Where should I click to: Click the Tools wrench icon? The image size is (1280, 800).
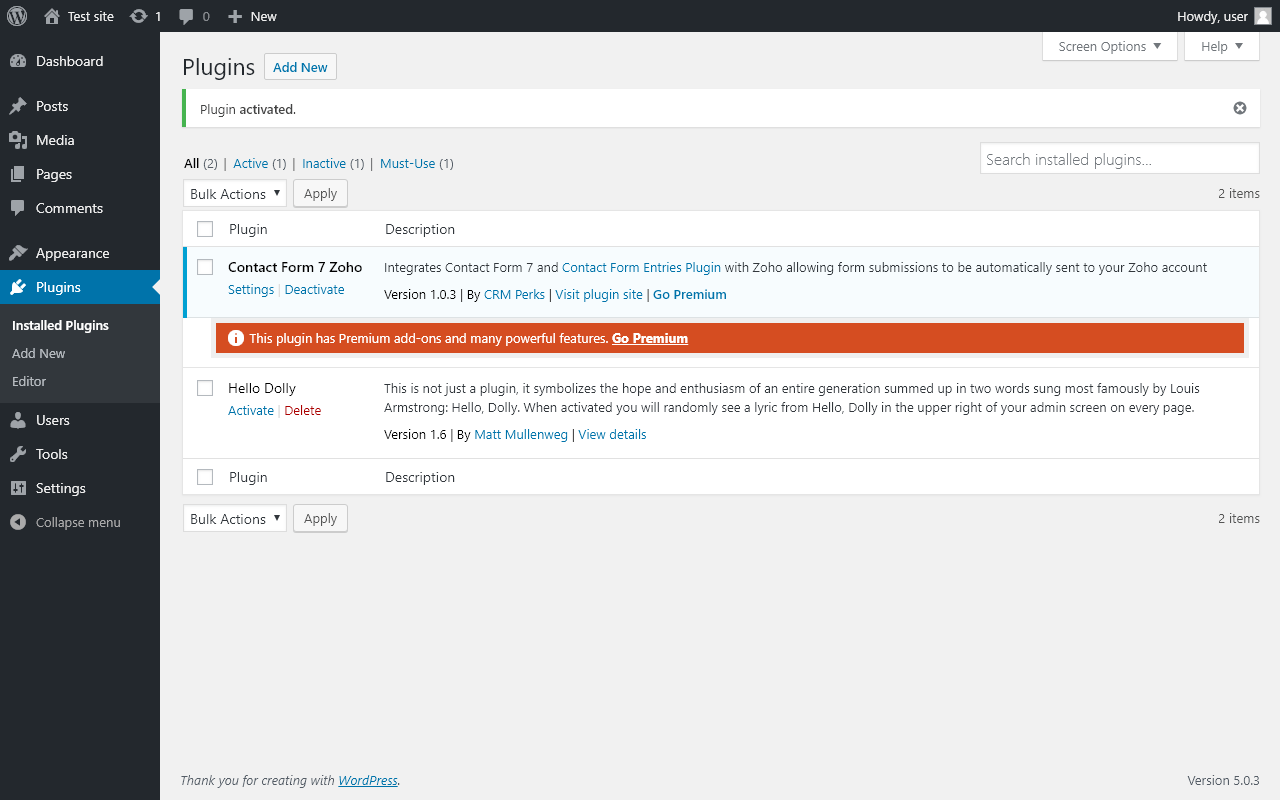pos(18,454)
